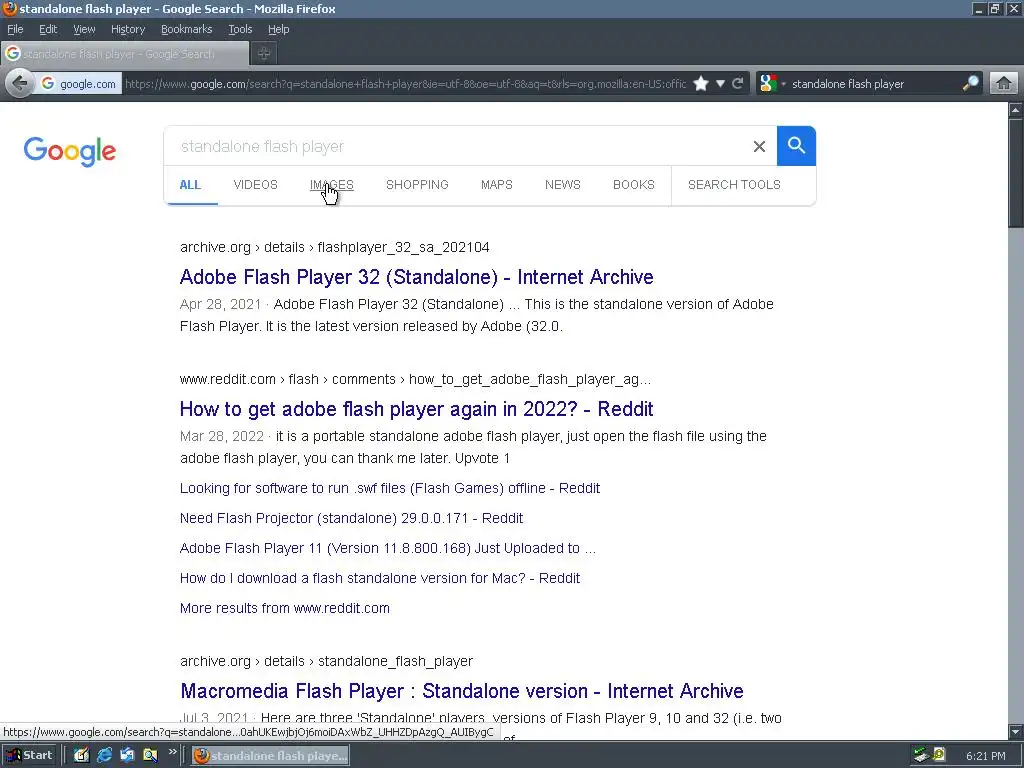Switch to BOOKS results tab

click(633, 185)
